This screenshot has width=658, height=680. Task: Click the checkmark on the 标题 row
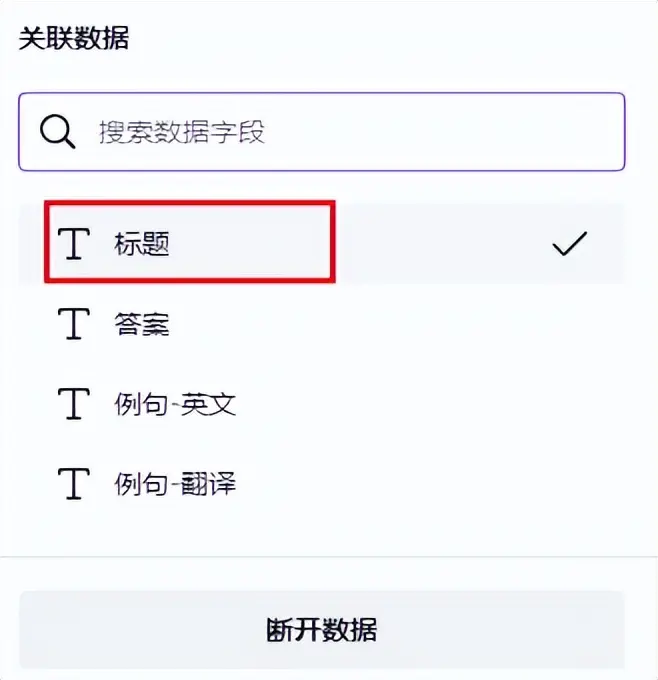[x=570, y=243]
